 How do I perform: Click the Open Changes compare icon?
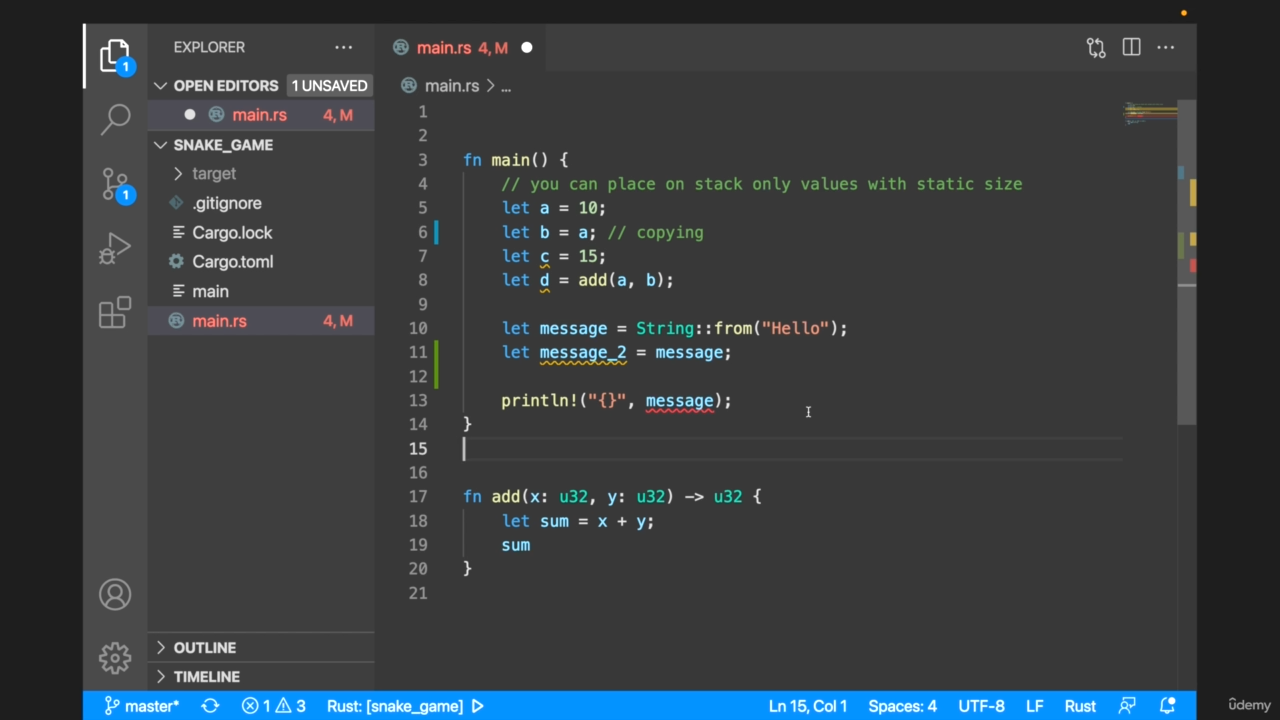[x=1096, y=47]
